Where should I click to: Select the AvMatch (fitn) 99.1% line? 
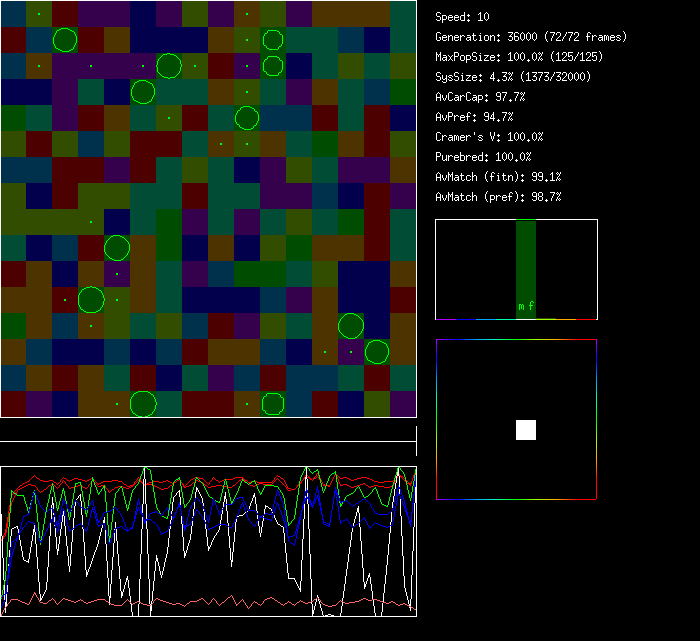click(498, 177)
